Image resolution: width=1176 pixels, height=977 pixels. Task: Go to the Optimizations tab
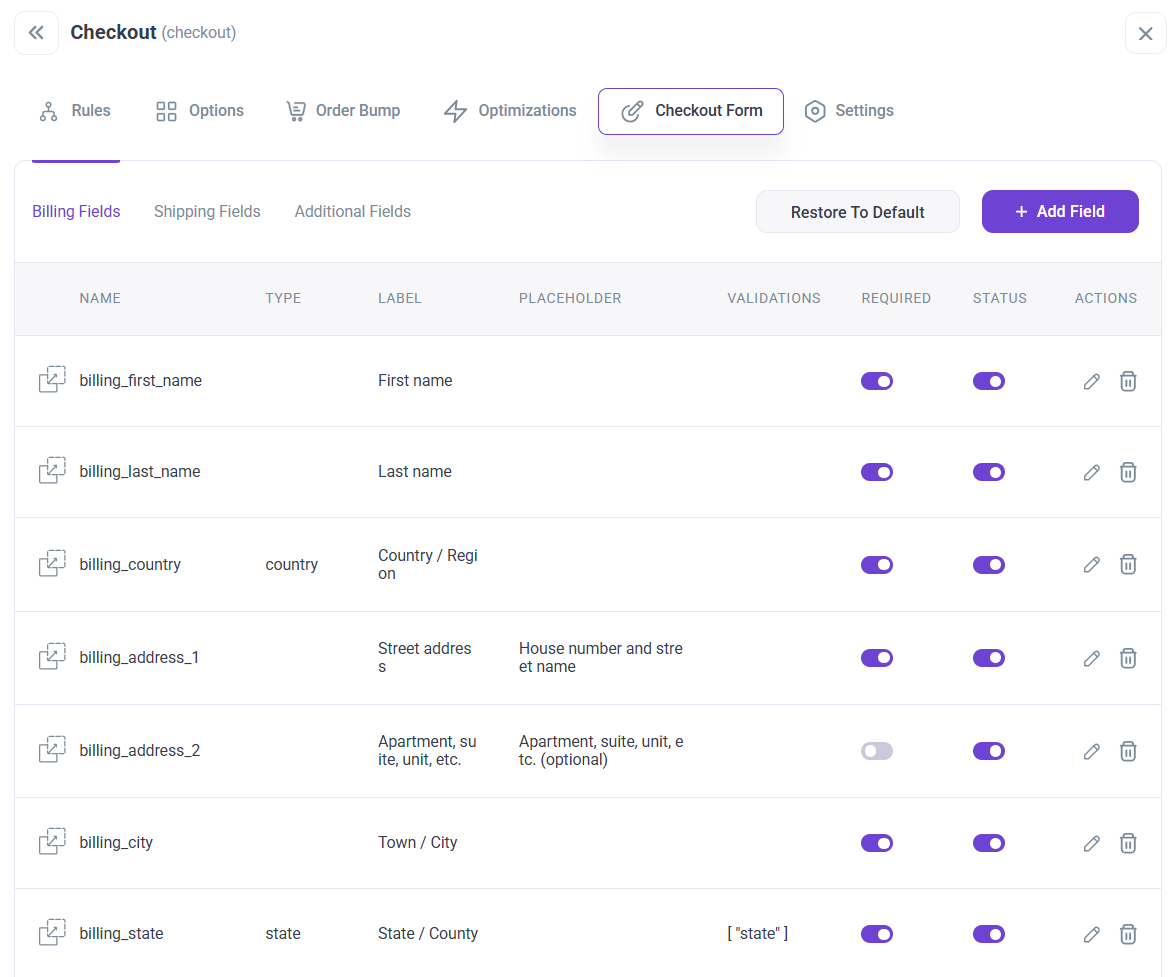click(x=510, y=111)
